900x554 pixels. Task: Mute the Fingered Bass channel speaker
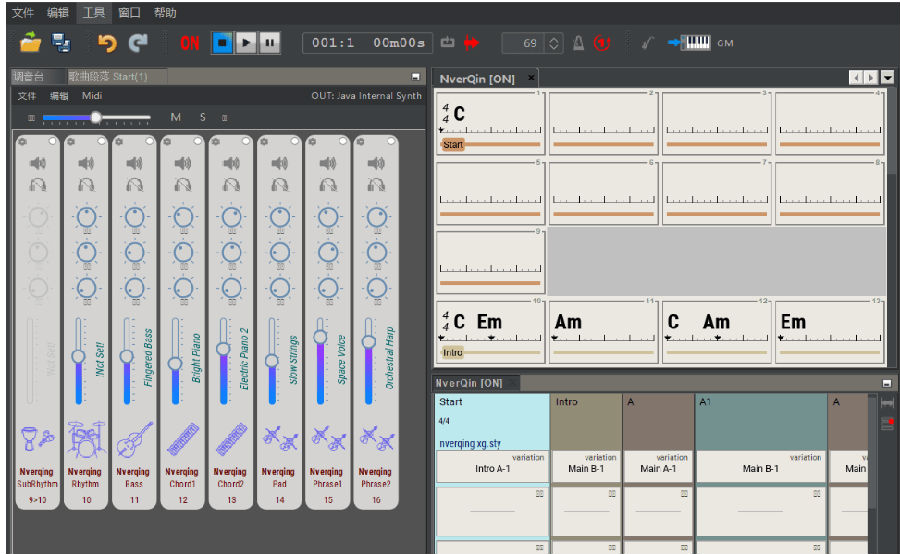coord(134,163)
